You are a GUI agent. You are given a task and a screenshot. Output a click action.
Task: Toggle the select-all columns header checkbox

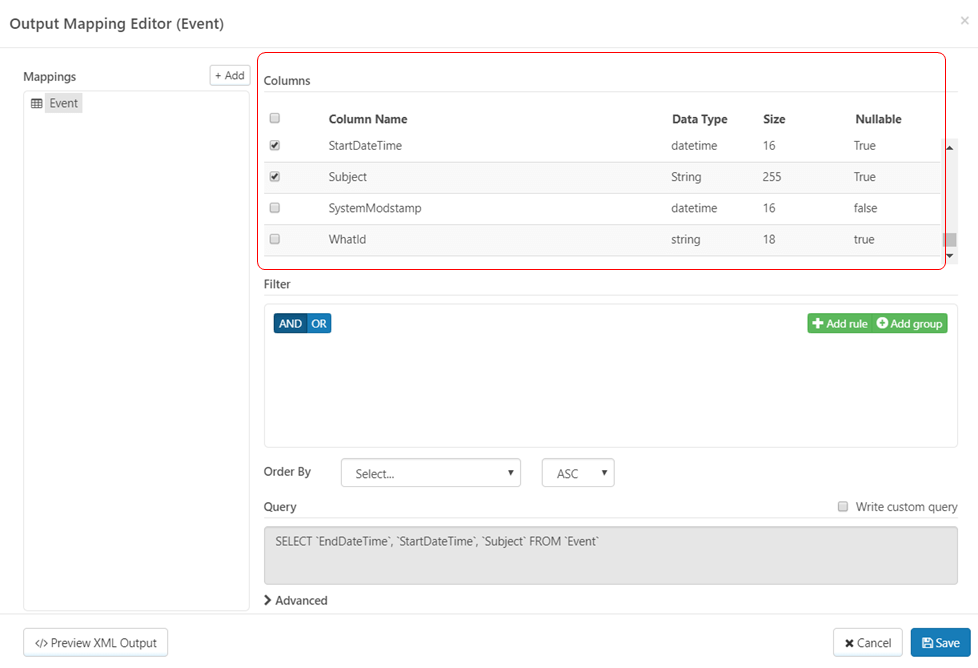[275, 118]
